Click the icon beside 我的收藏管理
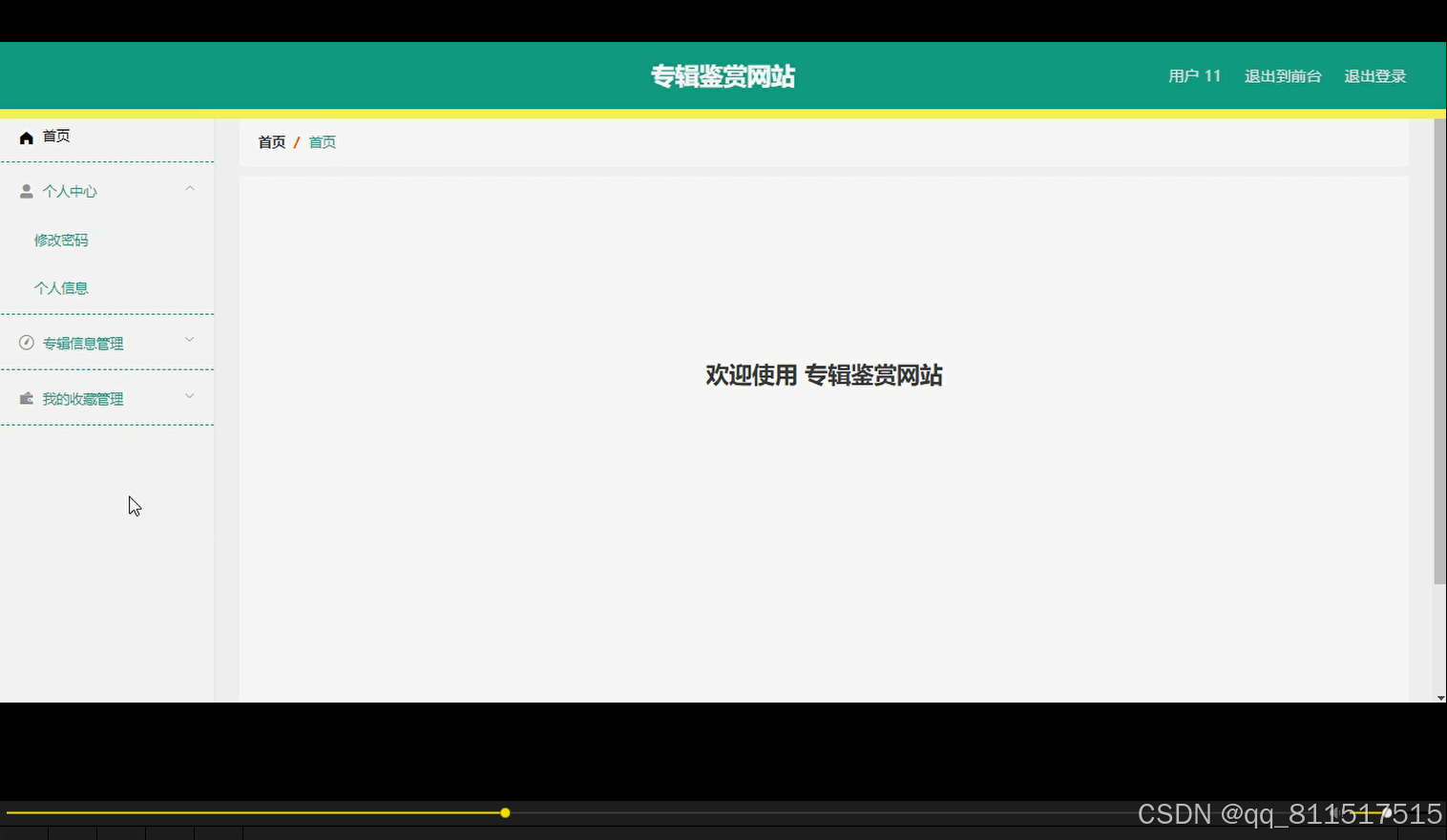 pyautogui.click(x=27, y=398)
